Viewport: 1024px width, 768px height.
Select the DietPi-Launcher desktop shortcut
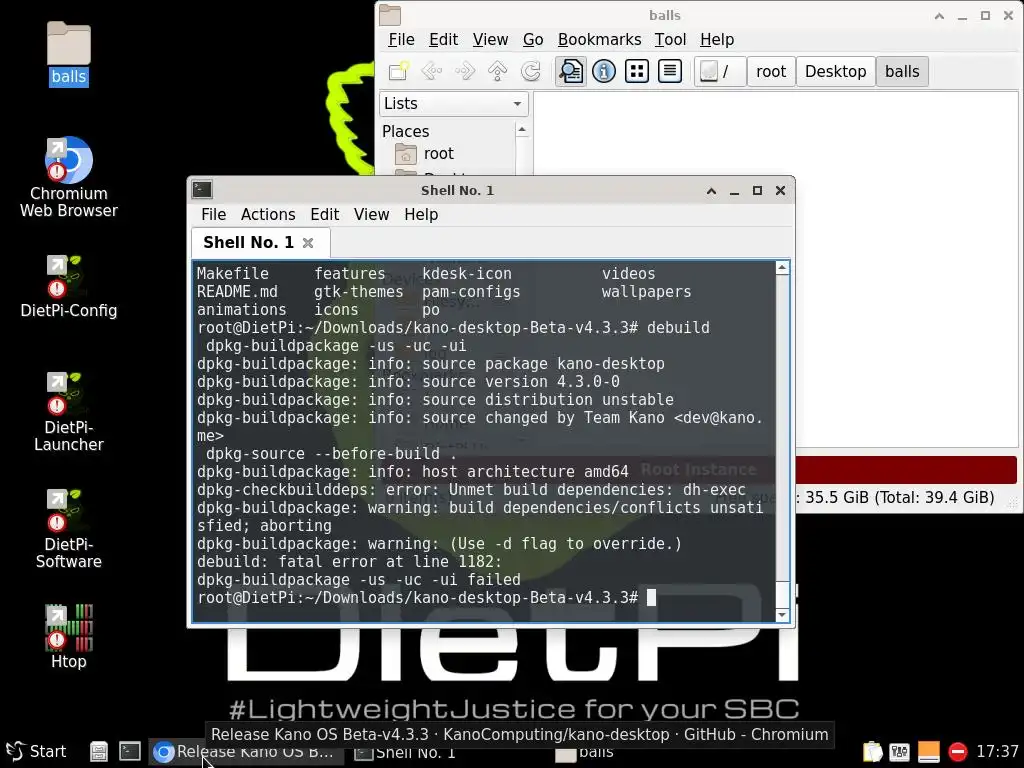(69, 413)
